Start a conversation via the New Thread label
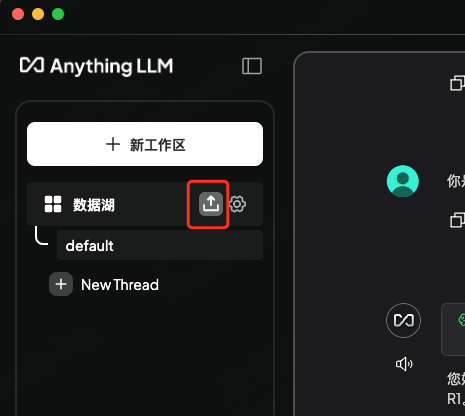The height and width of the screenshot is (416, 465). pos(120,285)
